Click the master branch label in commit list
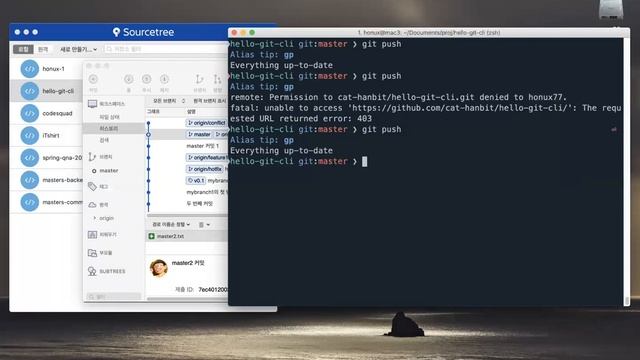The width and height of the screenshot is (640, 360). (200, 134)
